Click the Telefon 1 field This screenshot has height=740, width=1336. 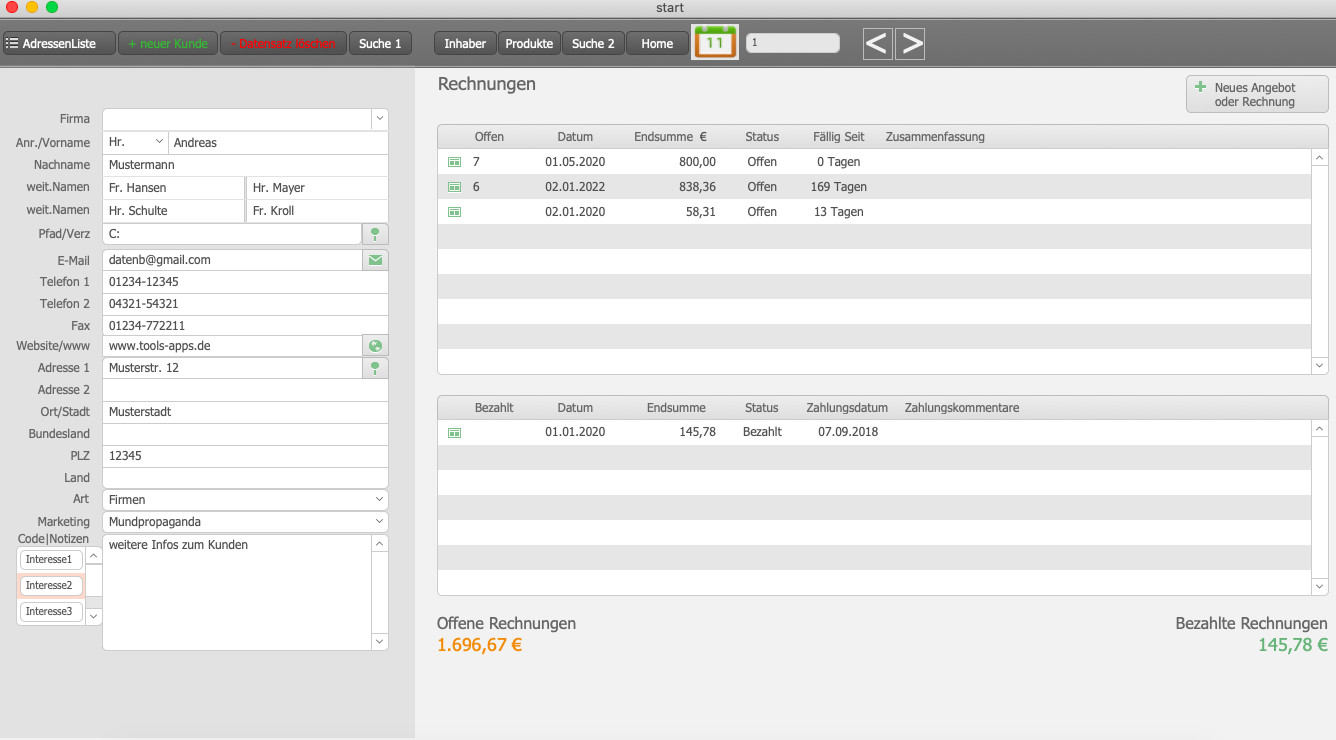point(245,282)
